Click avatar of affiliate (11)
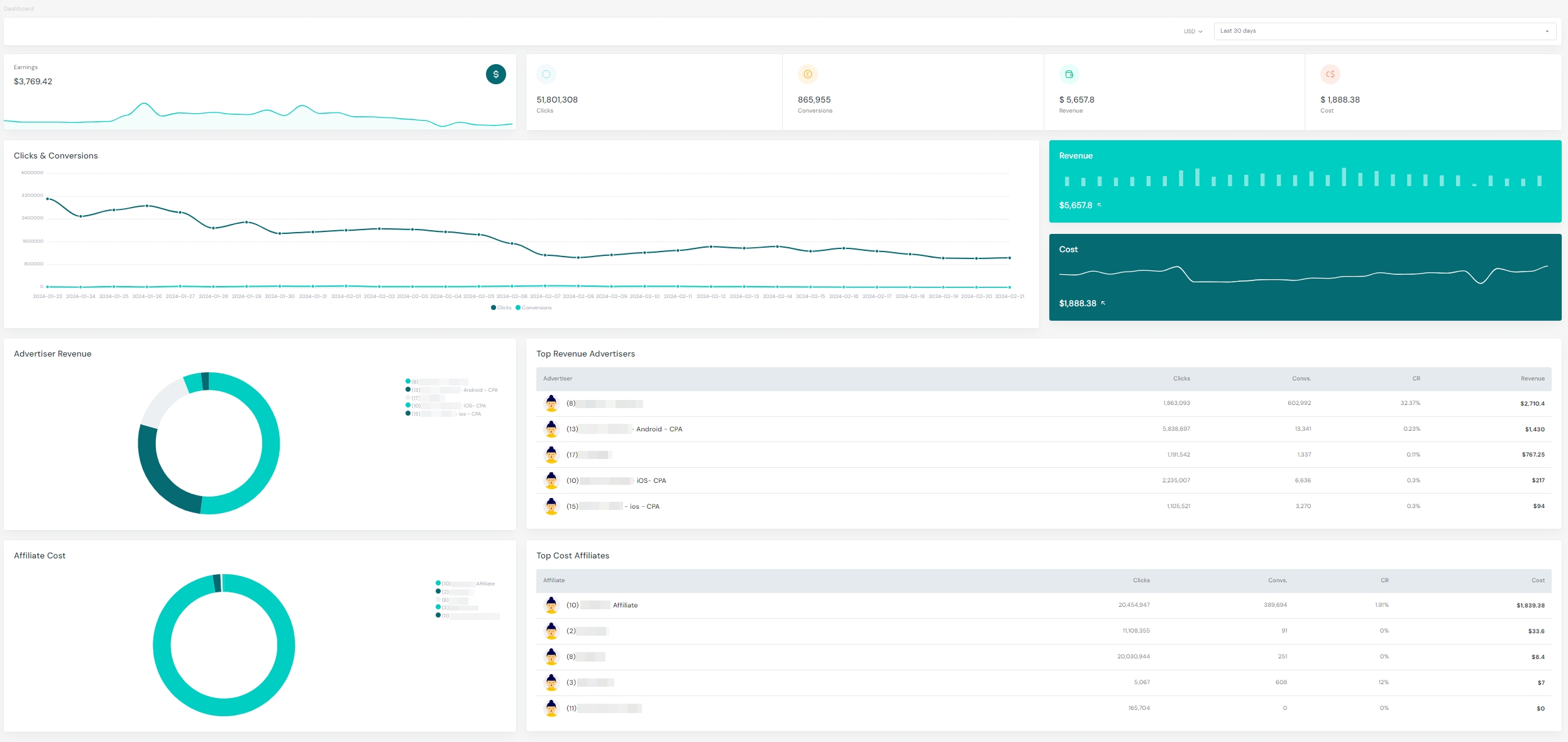This screenshot has height=742, width=1568. (551, 708)
